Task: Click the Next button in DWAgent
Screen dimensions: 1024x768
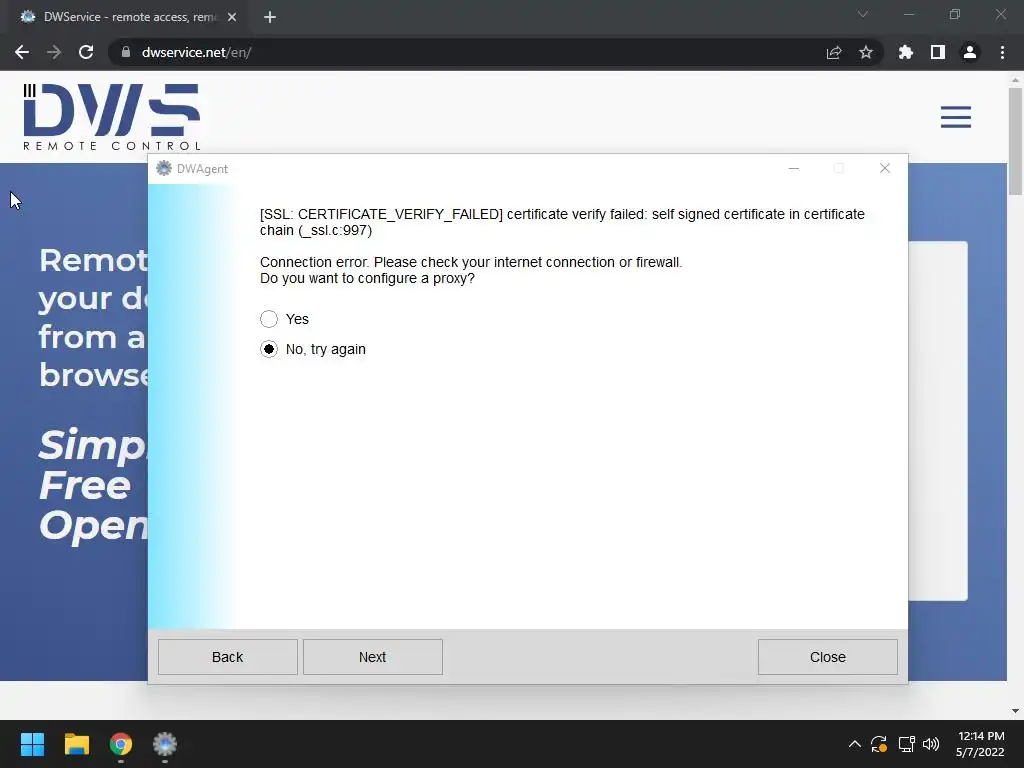Action: coord(372,657)
